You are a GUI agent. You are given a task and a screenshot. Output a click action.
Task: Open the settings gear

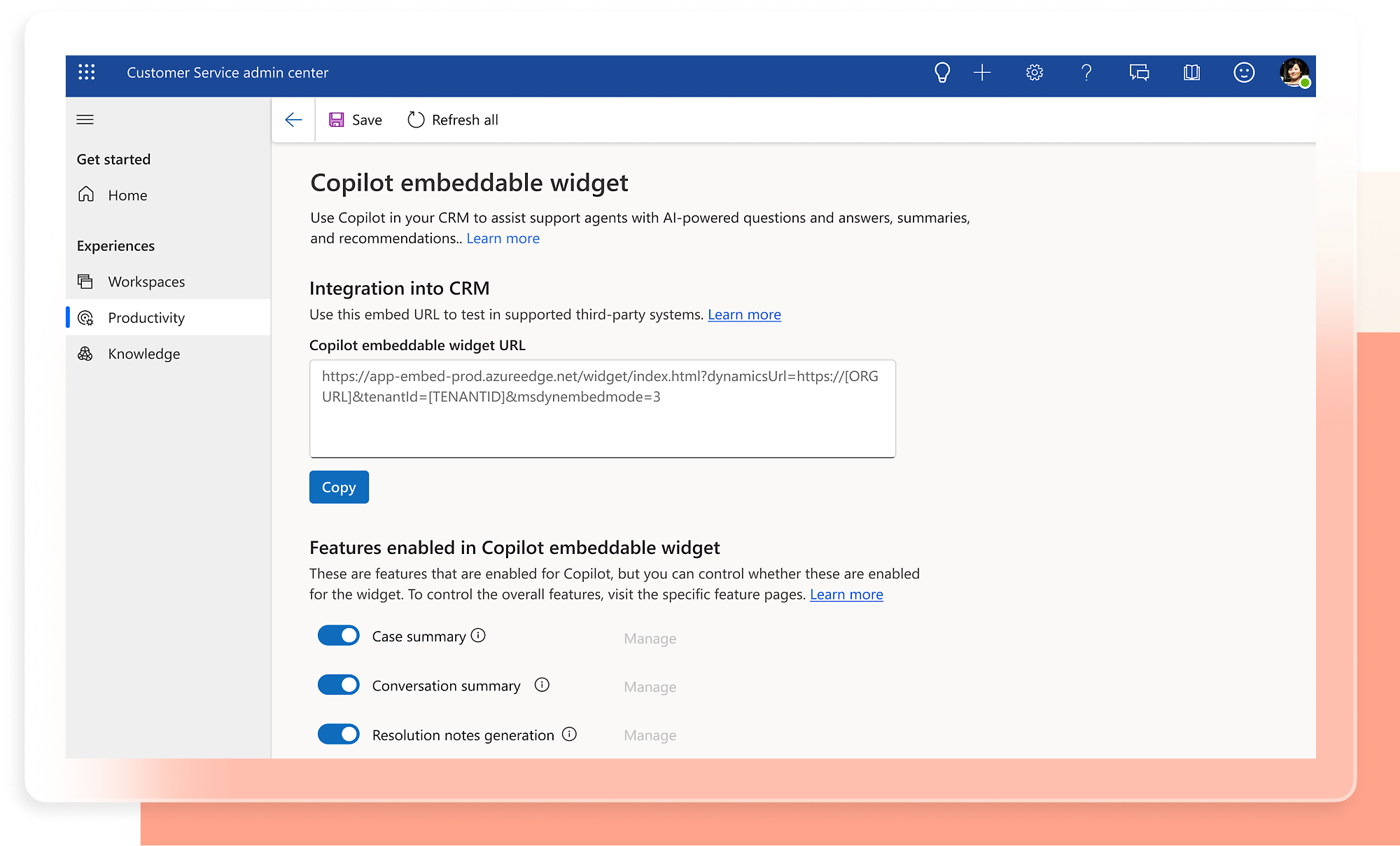click(x=1035, y=72)
